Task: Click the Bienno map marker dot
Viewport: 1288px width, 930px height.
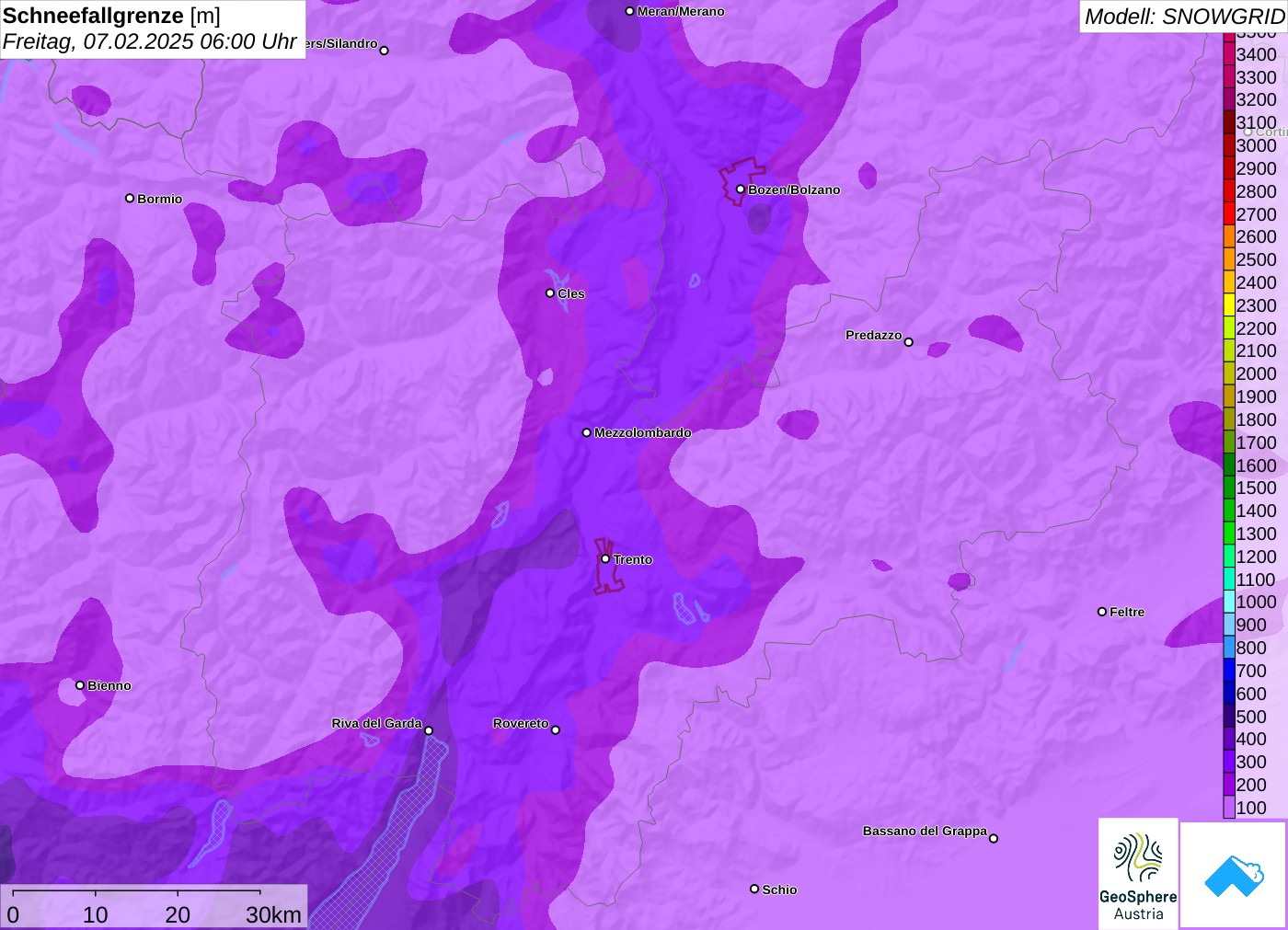Action: [80, 684]
